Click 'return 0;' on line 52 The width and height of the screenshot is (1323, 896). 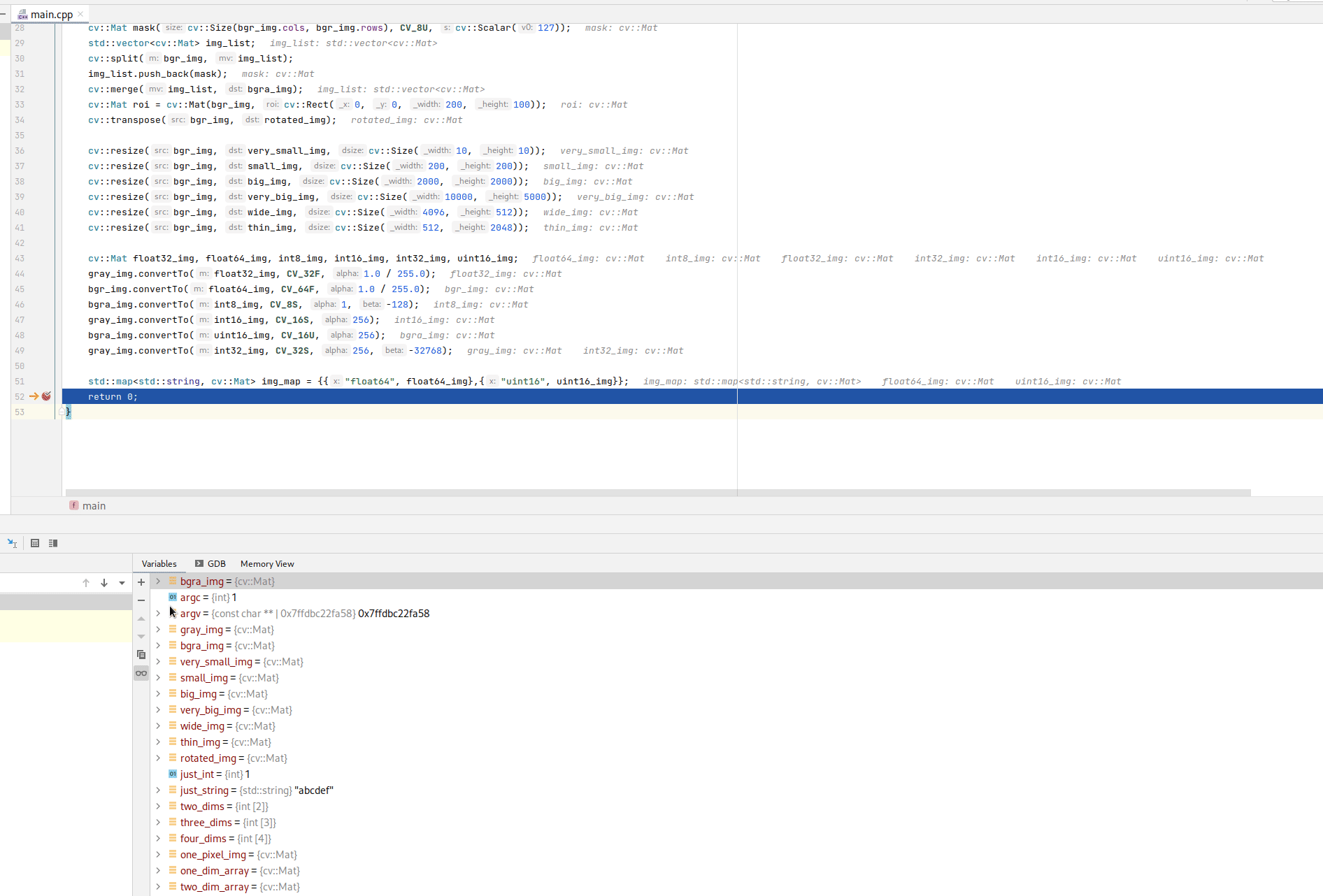click(113, 397)
